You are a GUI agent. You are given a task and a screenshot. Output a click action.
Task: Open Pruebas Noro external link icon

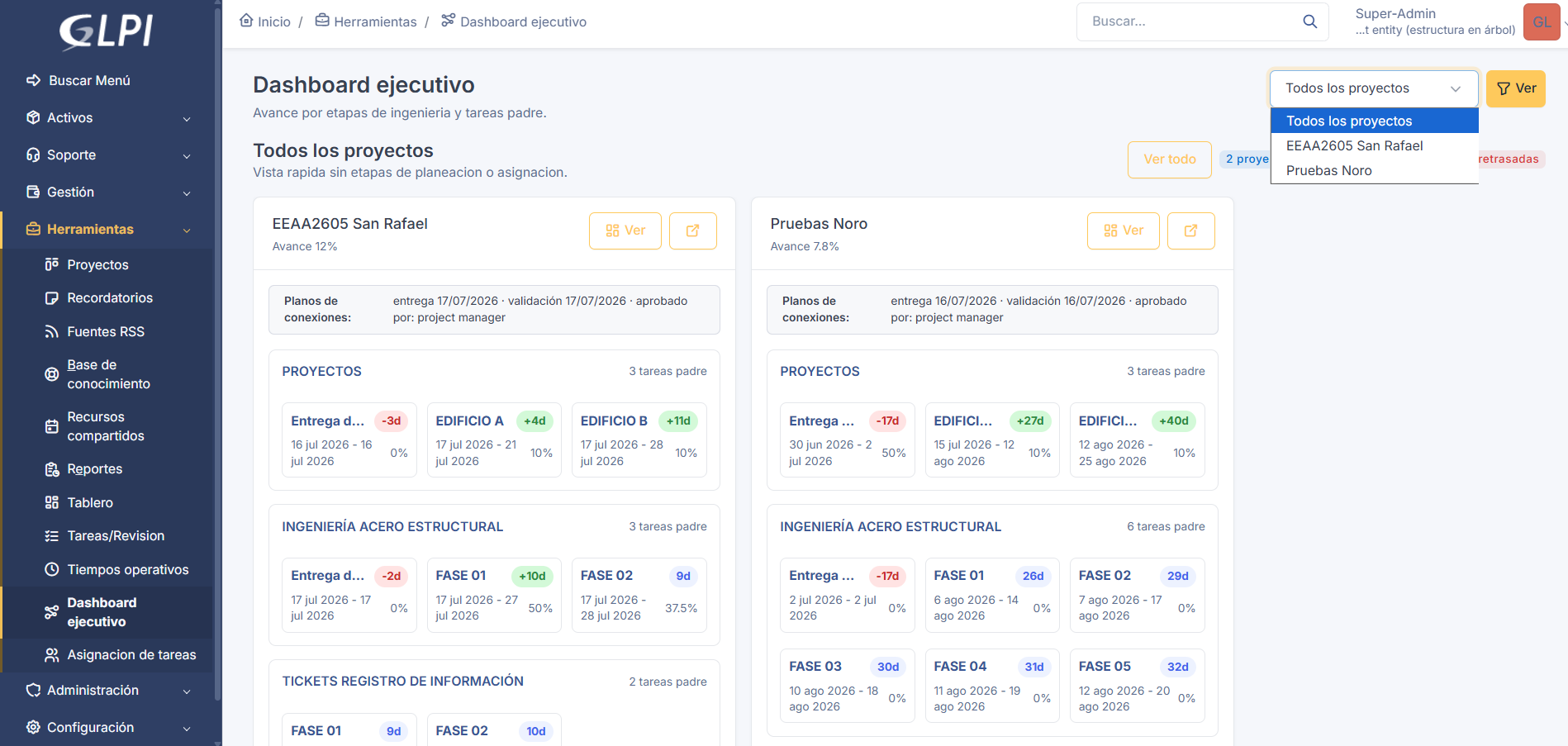[1190, 230]
